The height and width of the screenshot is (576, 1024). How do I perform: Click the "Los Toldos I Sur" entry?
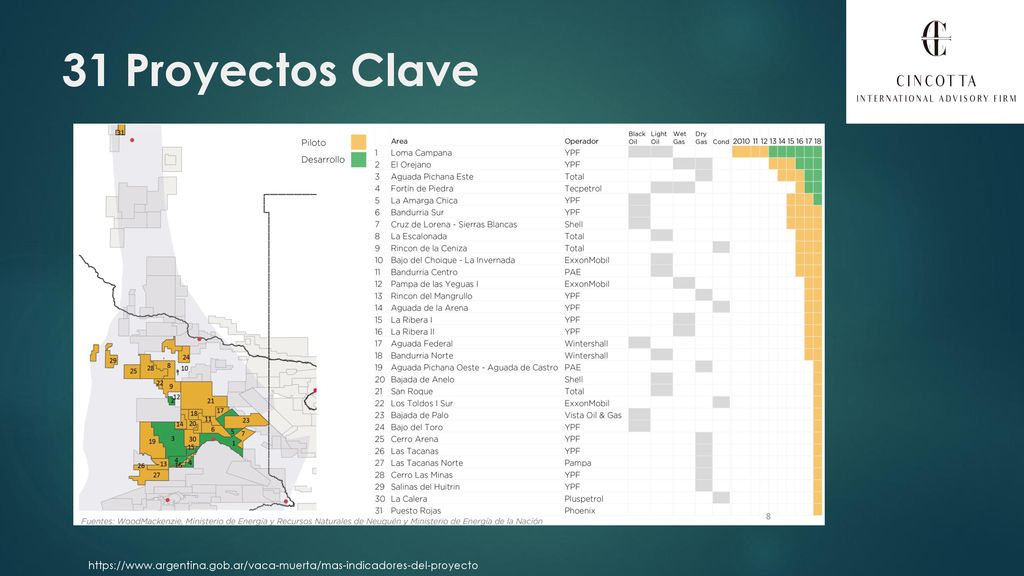click(x=421, y=404)
